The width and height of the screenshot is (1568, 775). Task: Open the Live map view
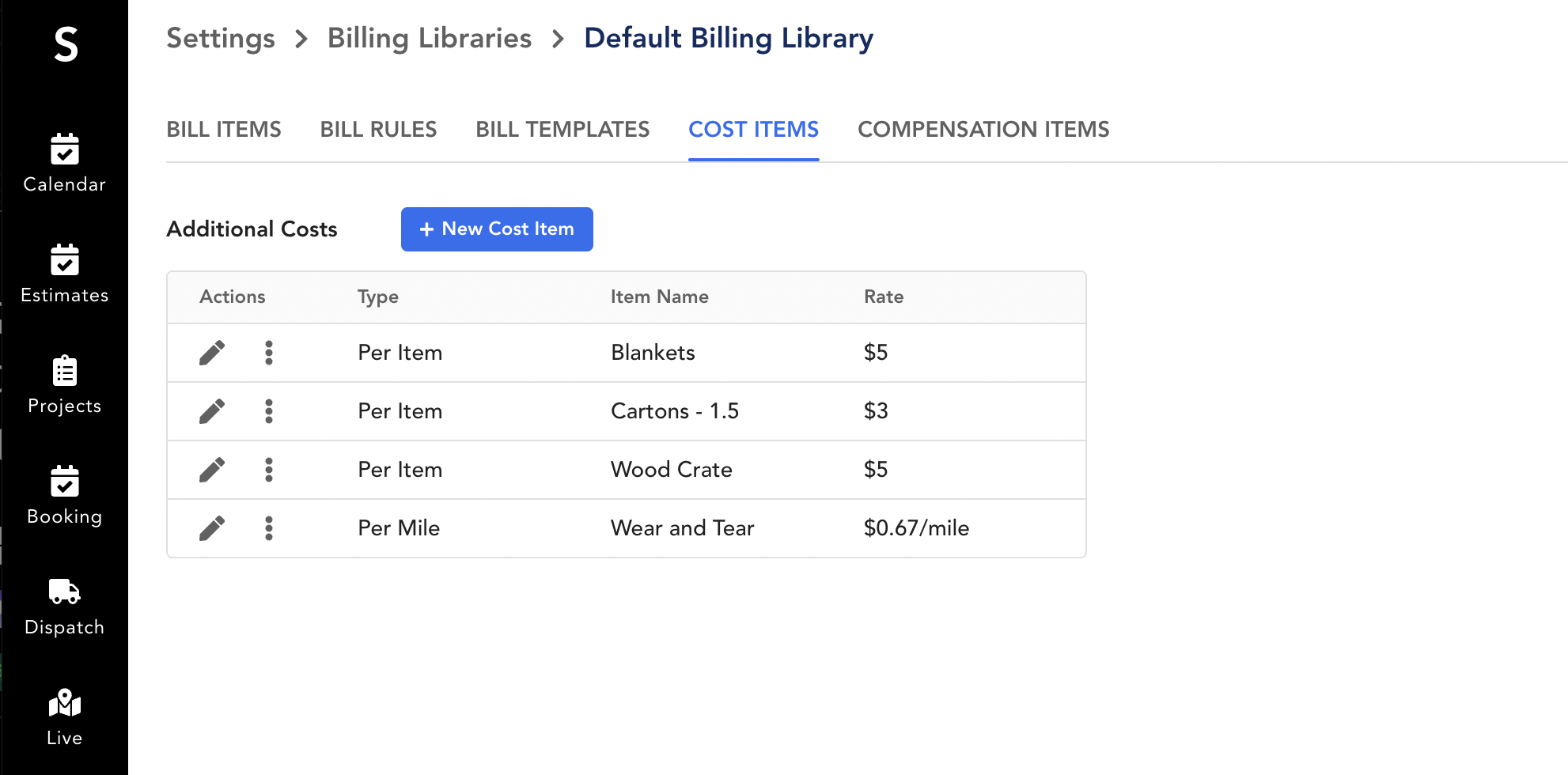point(64,704)
